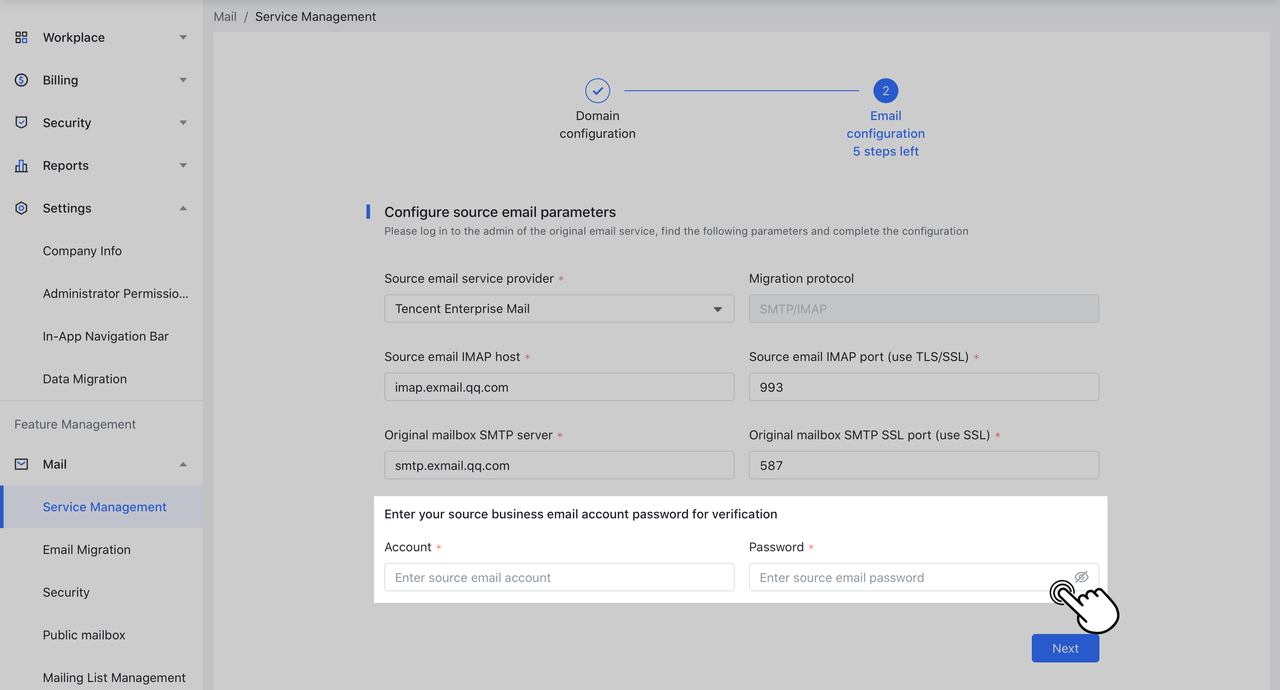
Task: Toggle password visibility eye icon
Action: [x=1081, y=577]
